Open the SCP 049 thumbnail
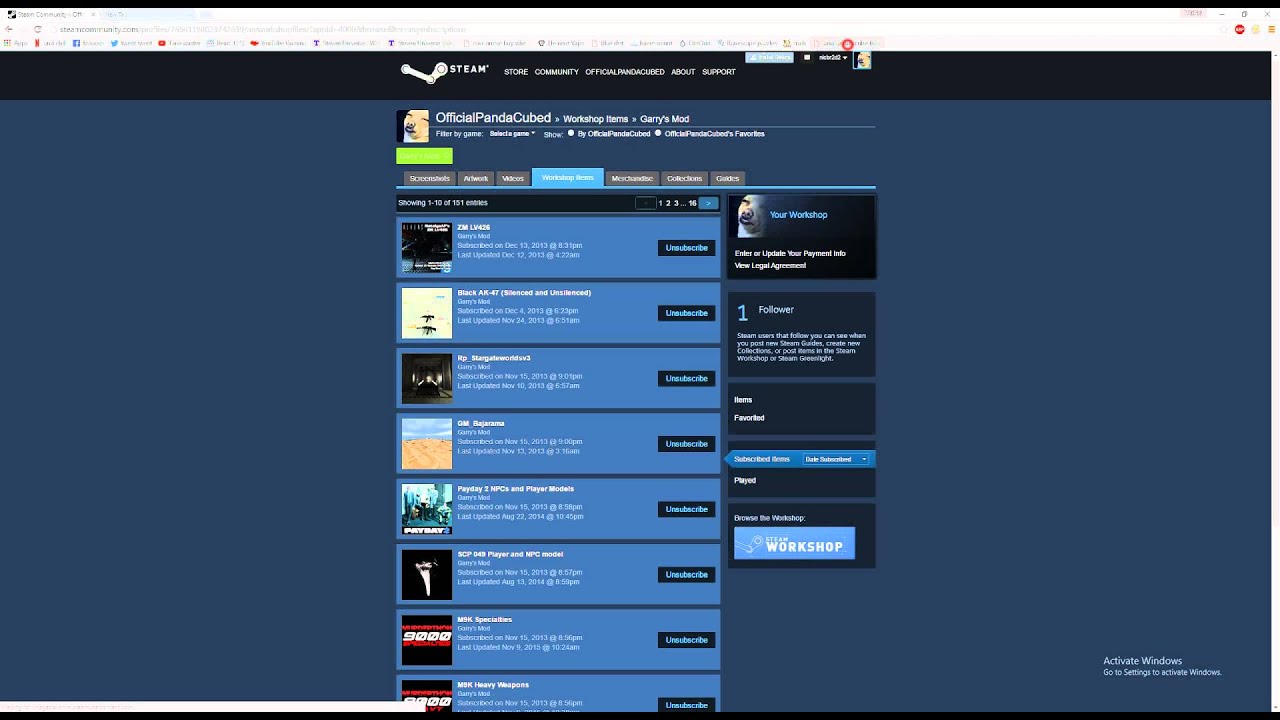Screen dimensions: 1280x720 (x=427, y=574)
